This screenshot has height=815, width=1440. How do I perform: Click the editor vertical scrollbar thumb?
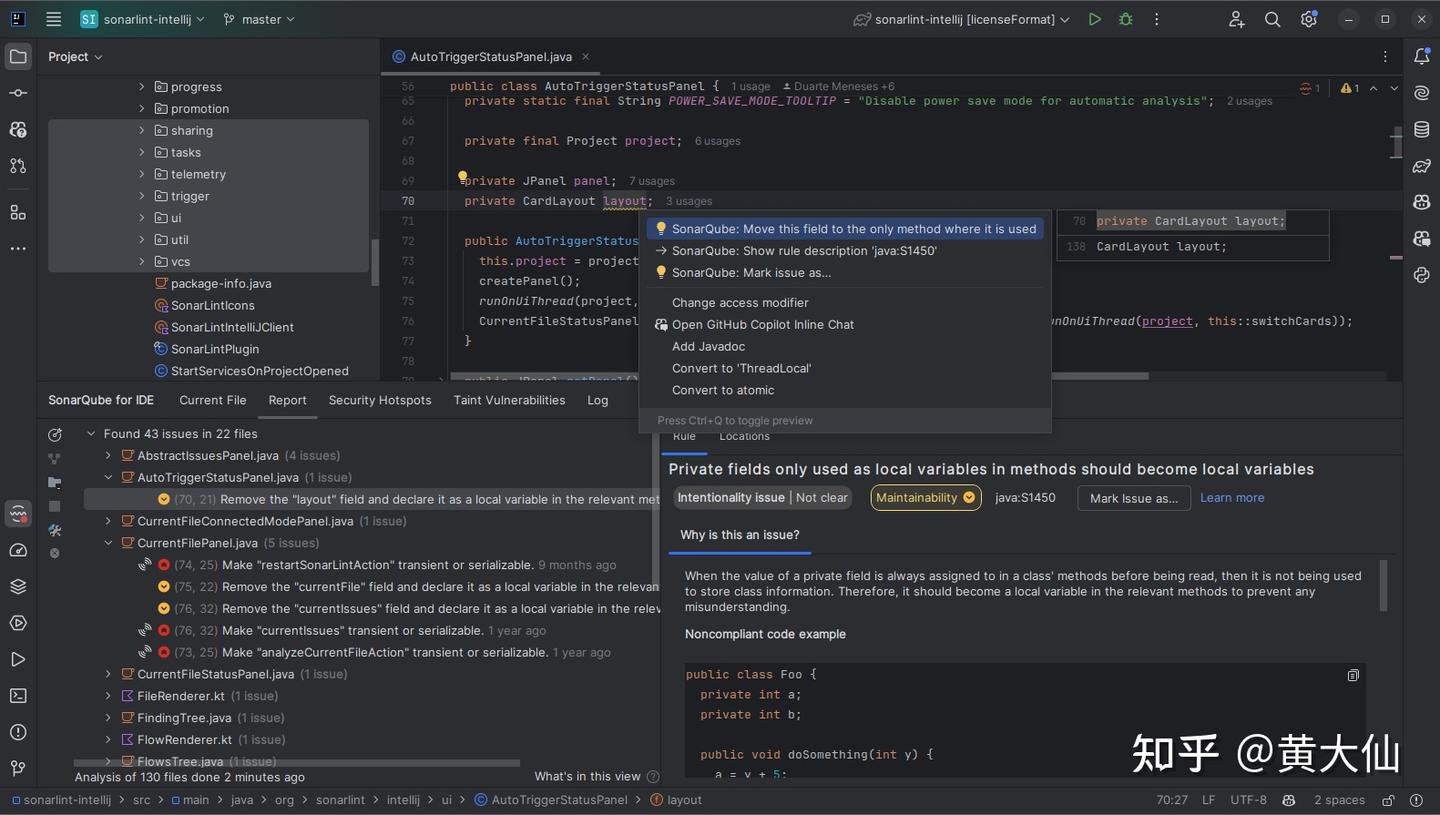[x=1396, y=143]
